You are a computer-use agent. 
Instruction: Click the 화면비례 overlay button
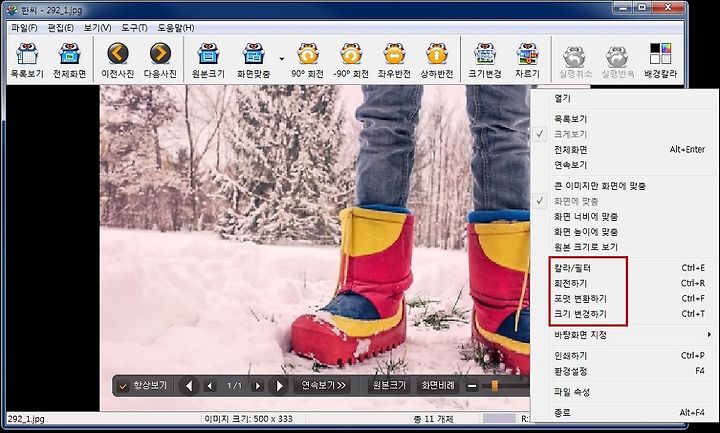(x=438, y=386)
